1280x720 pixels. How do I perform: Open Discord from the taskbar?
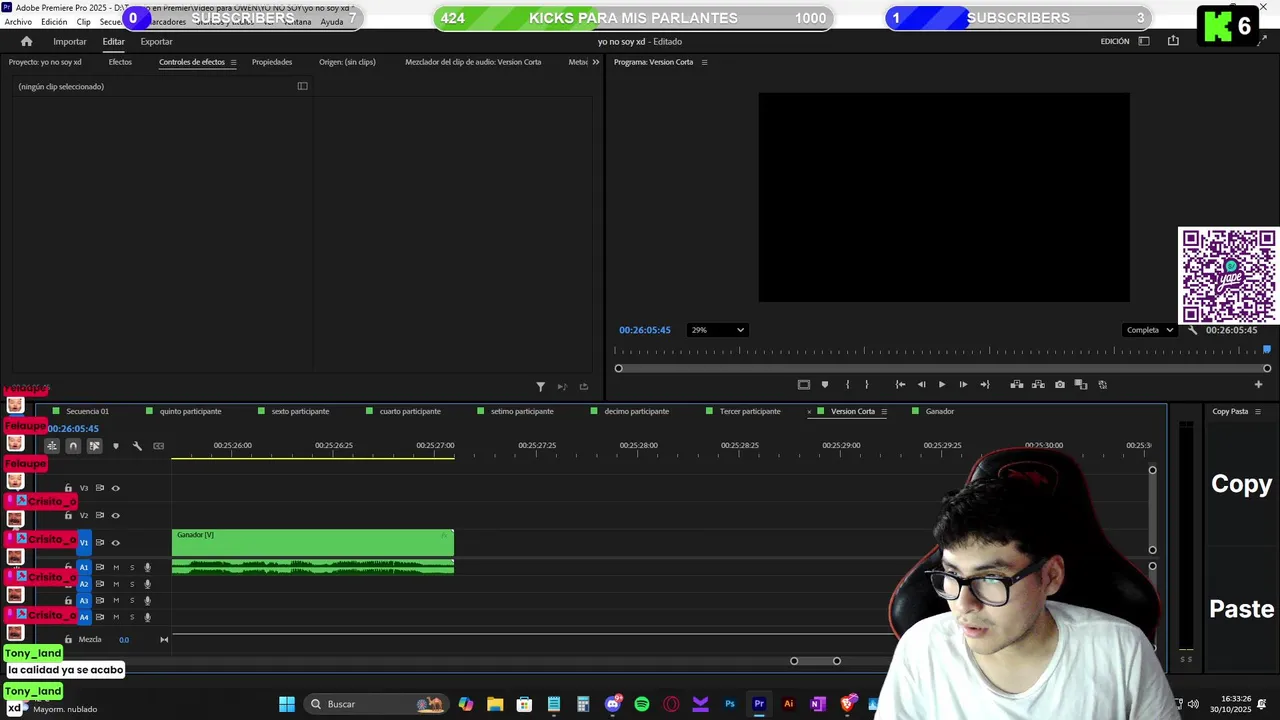point(613,704)
